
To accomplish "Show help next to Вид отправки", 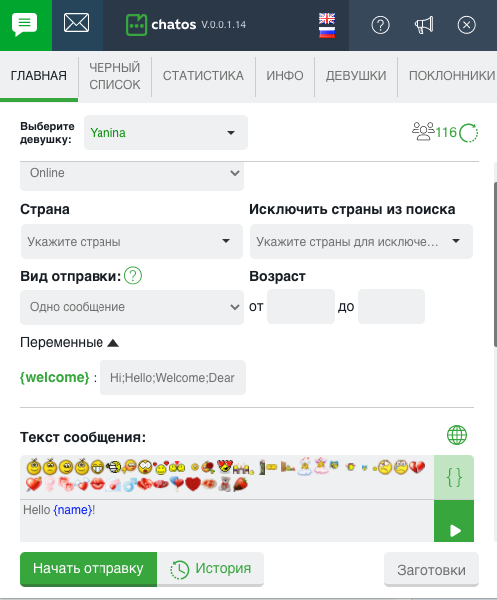I will [x=133, y=276].
